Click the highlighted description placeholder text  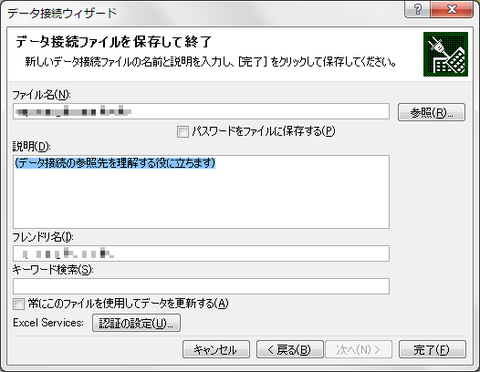click(x=115, y=163)
